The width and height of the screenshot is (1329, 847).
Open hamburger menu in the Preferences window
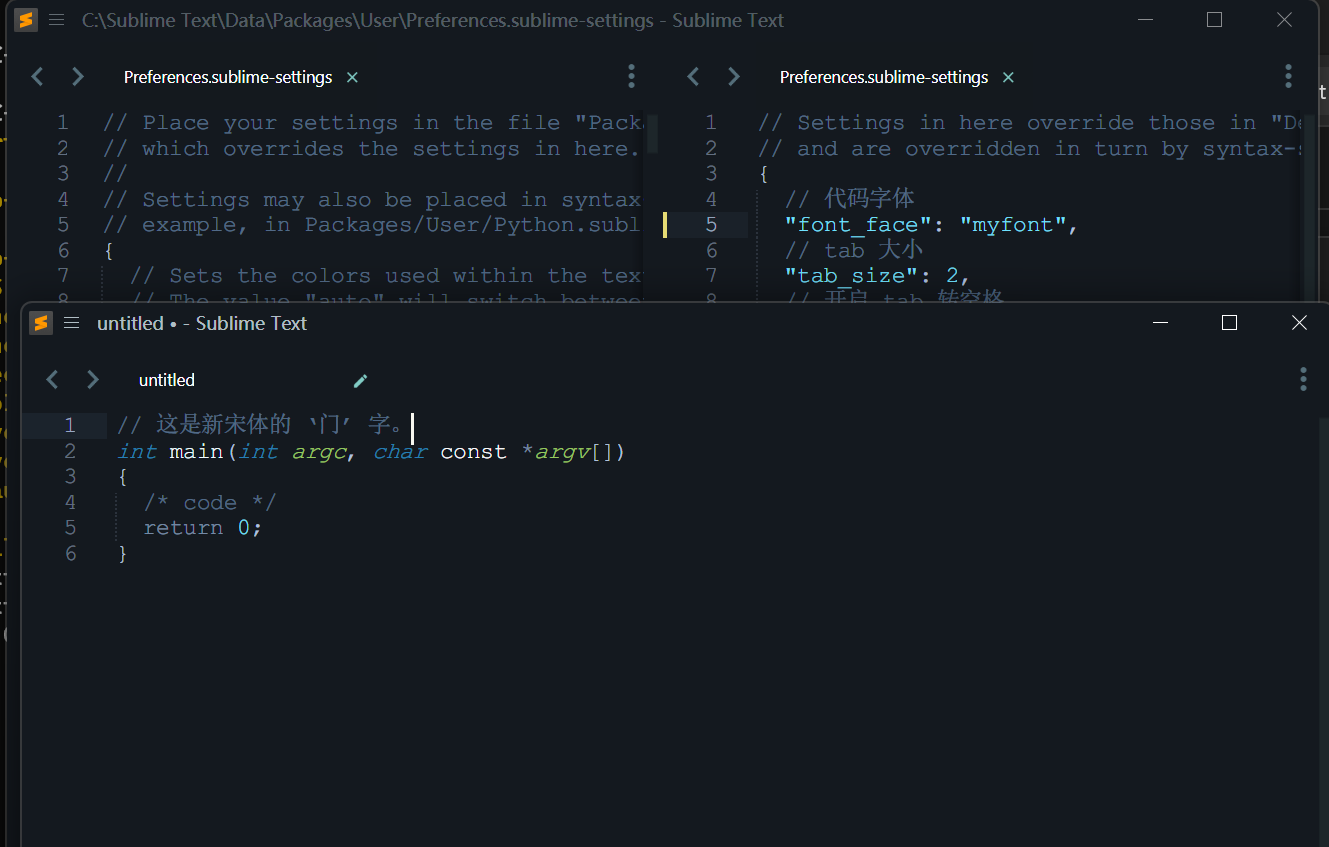click(x=56, y=20)
